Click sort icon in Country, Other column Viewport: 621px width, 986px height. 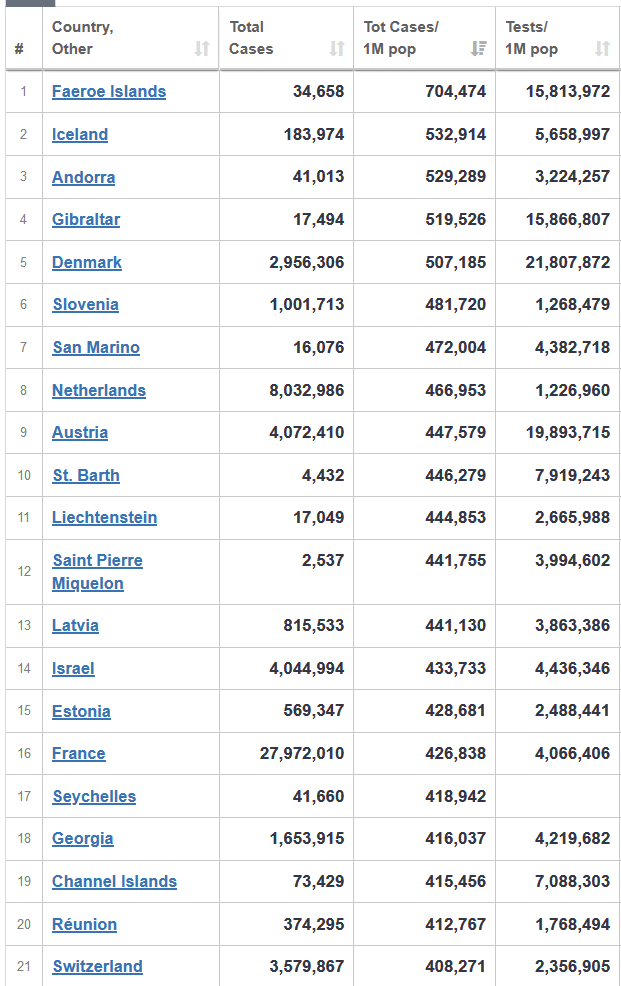(x=202, y=48)
